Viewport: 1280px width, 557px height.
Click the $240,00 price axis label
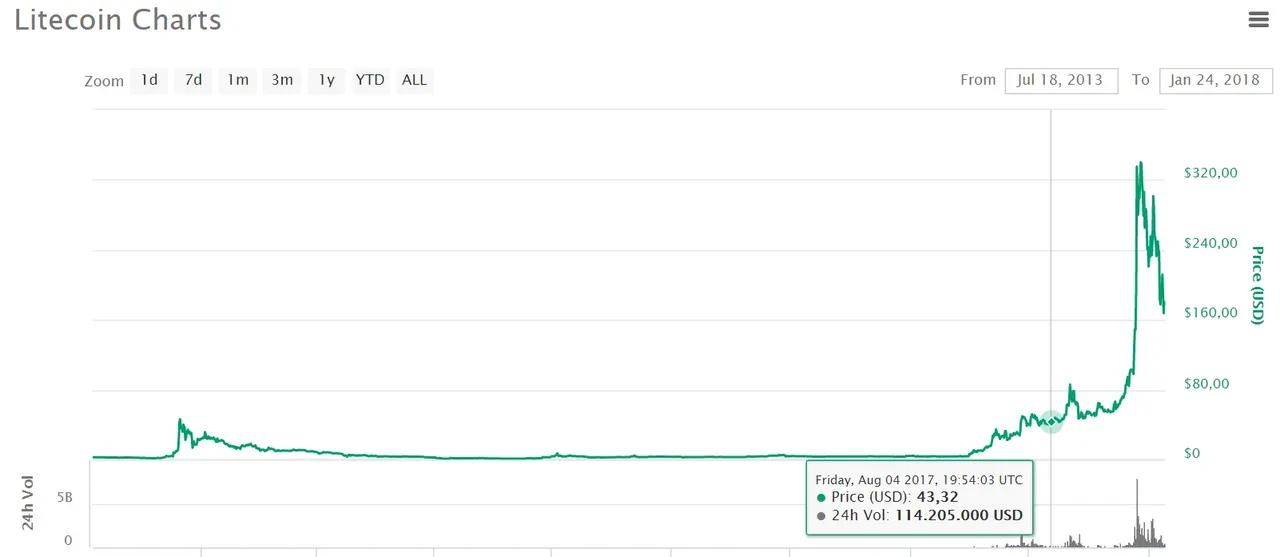(x=1211, y=243)
